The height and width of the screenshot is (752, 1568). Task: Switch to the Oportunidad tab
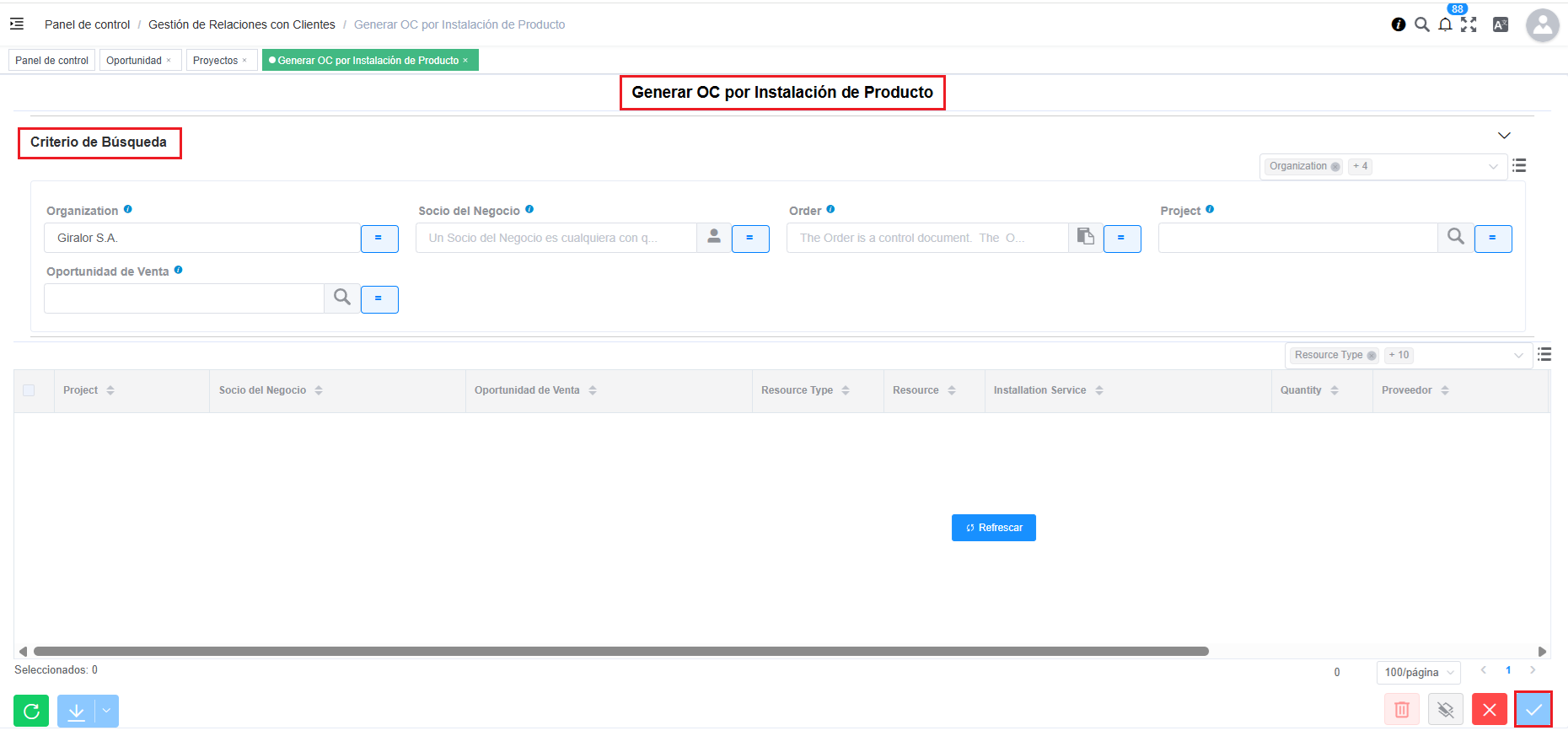pyautogui.click(x=134, y=61)
